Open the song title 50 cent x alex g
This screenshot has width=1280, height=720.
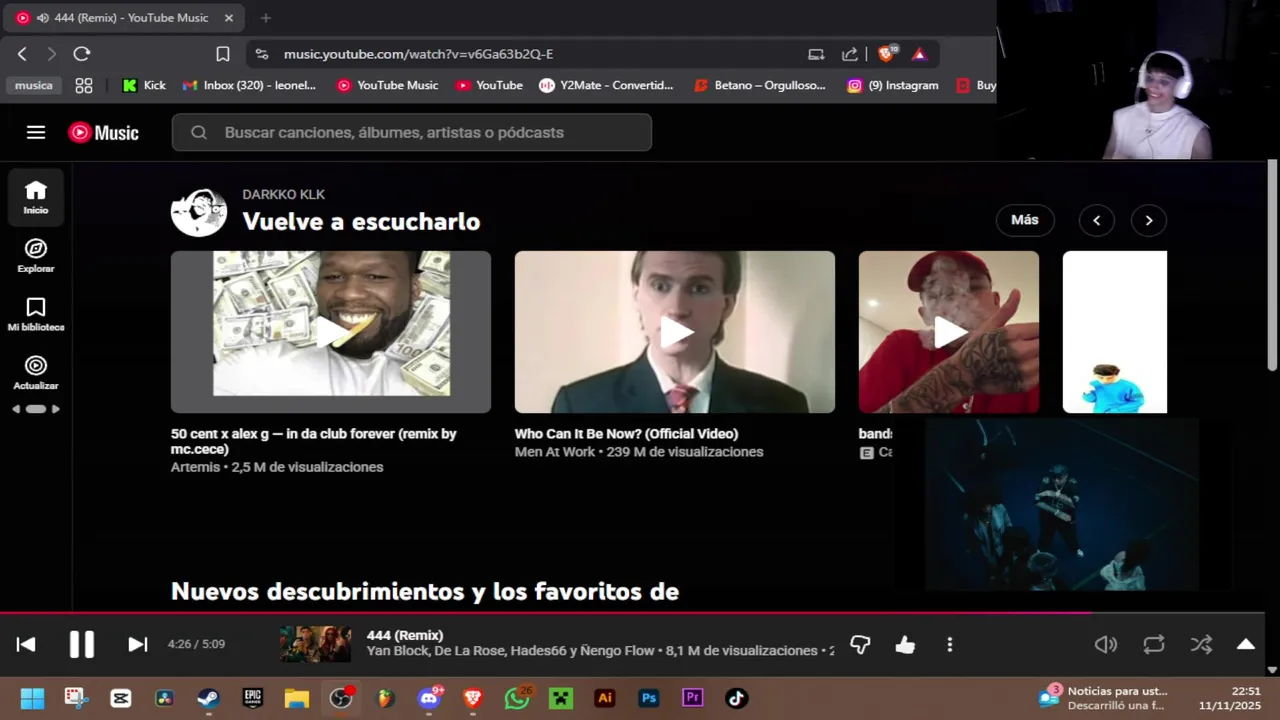(313, 441)
